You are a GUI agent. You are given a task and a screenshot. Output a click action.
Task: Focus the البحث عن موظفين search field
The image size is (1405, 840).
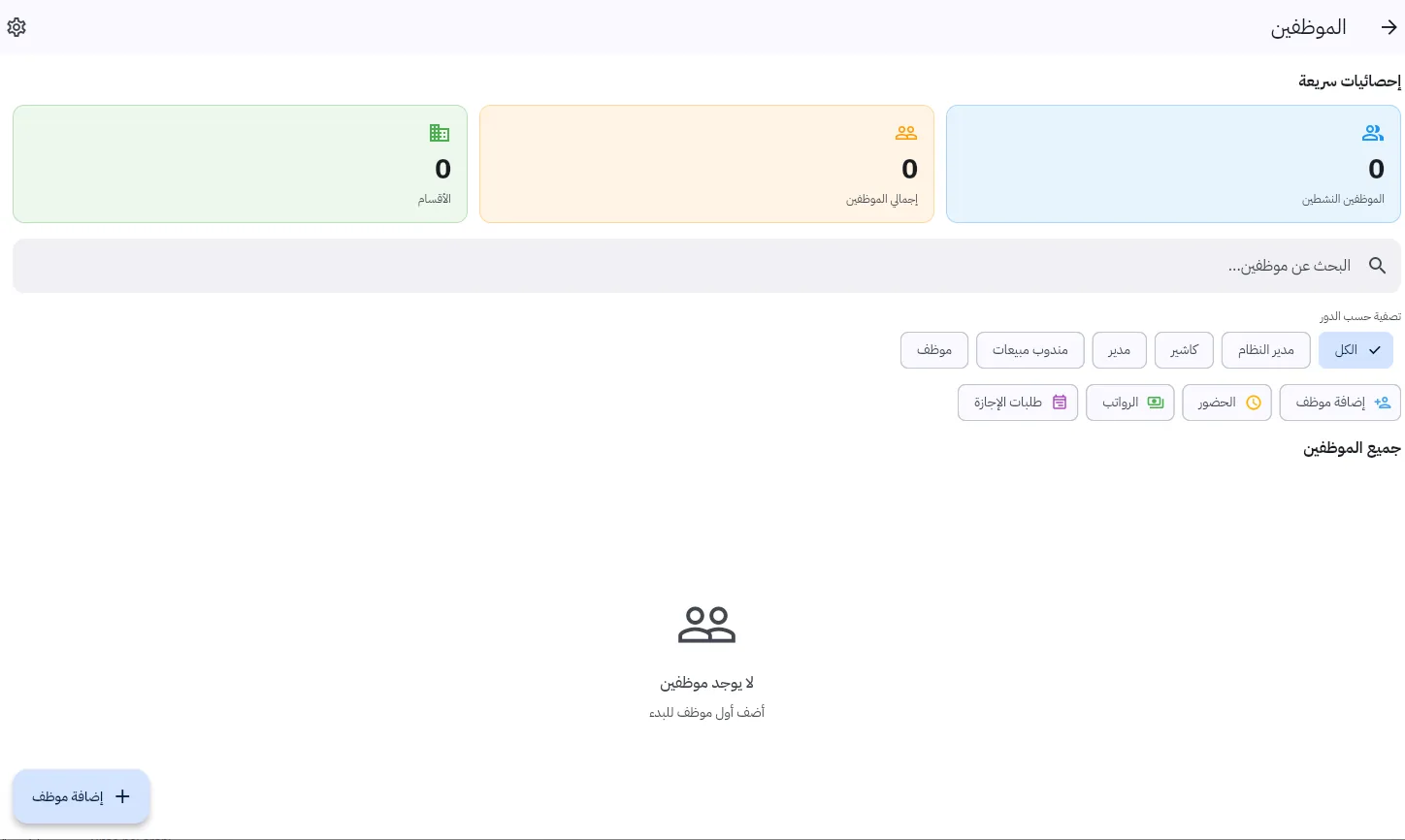[706, 266]
